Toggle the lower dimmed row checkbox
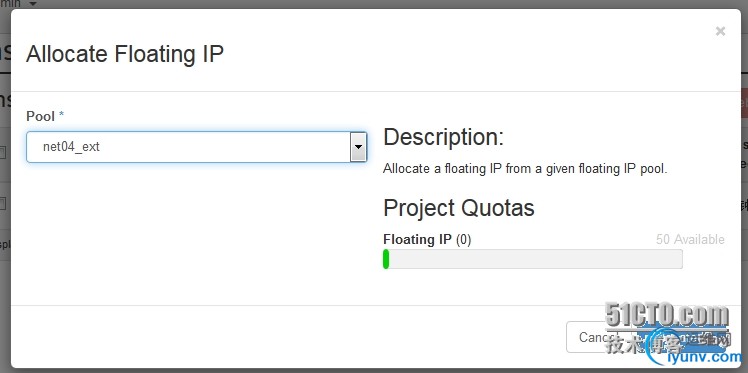Image resolution: width=748 pixels, height=373 pixels. point(2,204)
